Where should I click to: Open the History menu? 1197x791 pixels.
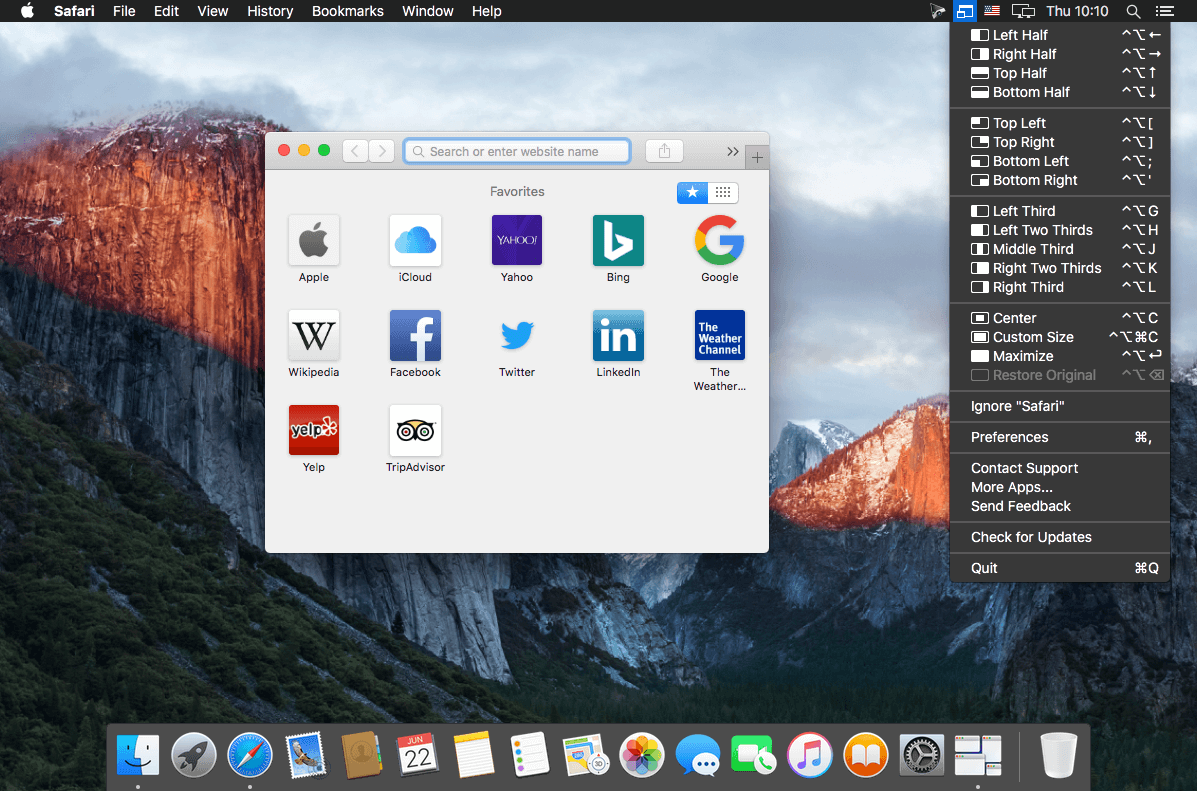(x=270, y=11)
